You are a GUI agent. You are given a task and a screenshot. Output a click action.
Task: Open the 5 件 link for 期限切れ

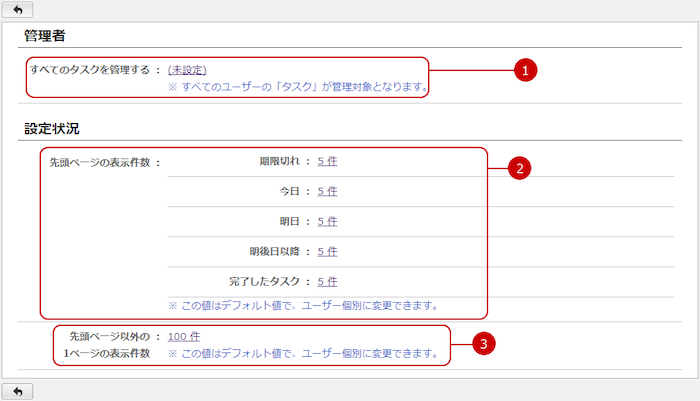[x=327, y=160]
